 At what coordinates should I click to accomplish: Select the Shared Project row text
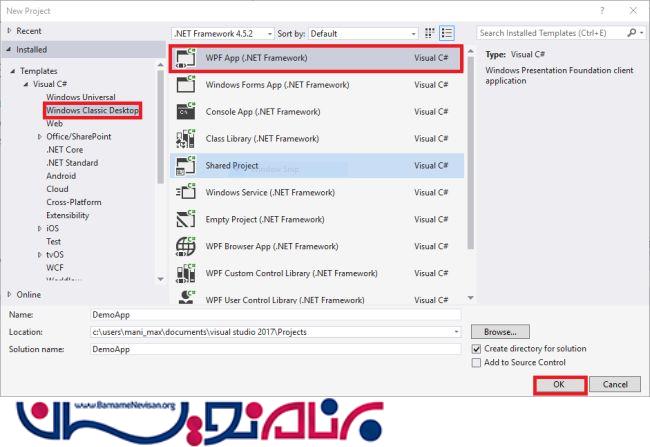pyautogui.click(x=232, y=166)
